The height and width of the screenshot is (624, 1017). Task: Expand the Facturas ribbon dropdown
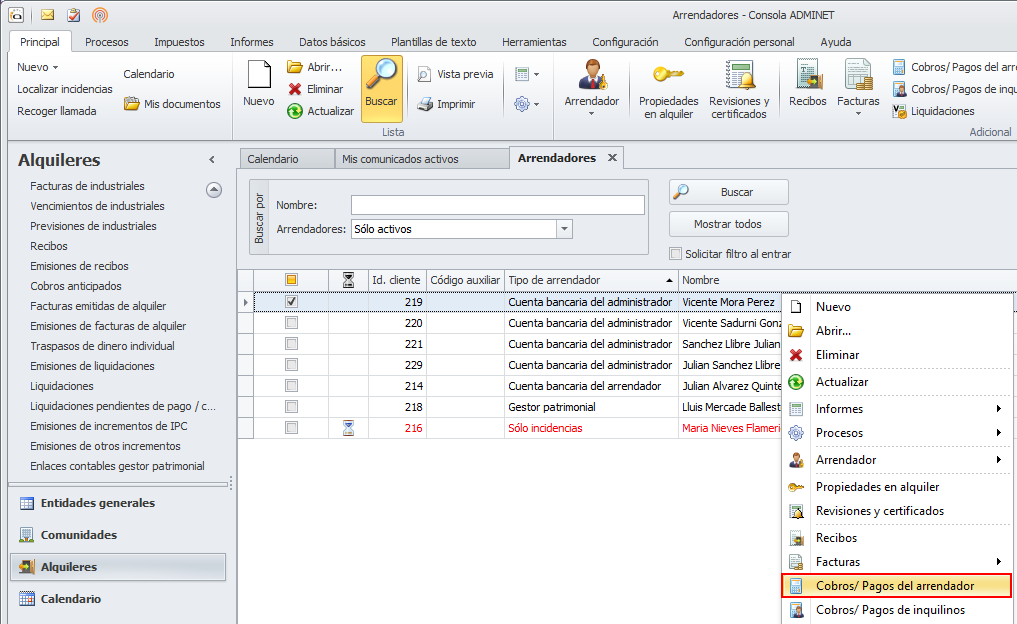tap(858, 113)
